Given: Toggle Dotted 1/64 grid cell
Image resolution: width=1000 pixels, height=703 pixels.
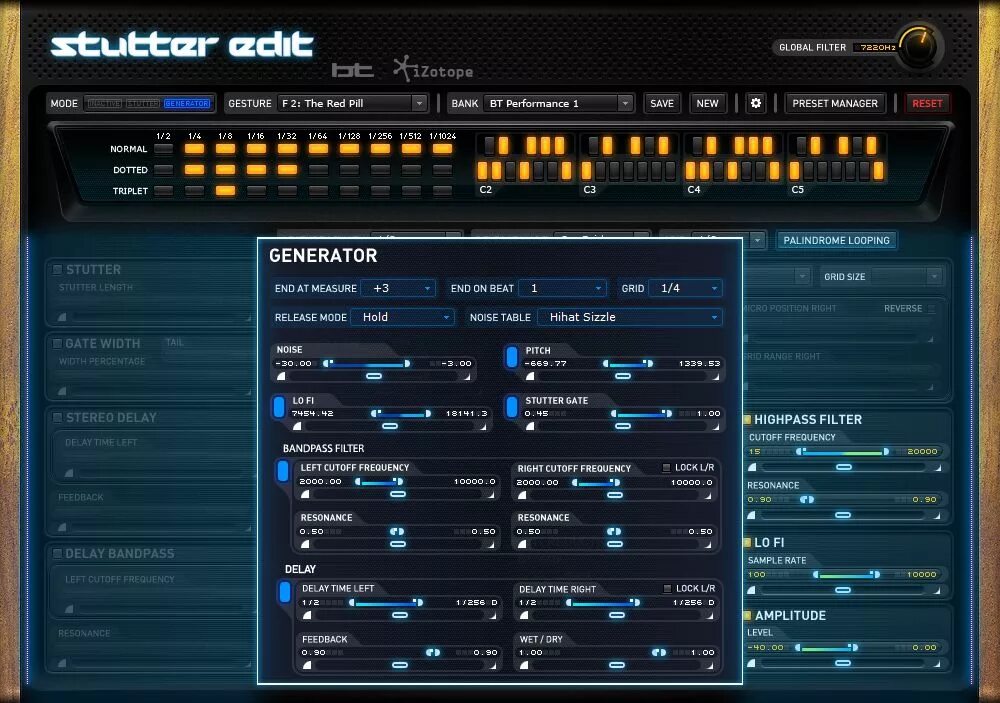Looking at the screenshot, I should [x=318, y=170].
